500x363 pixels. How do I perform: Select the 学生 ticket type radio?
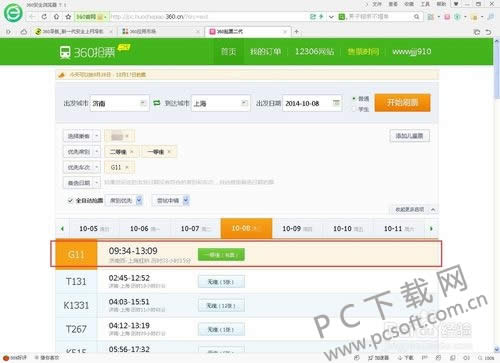pyautogui.click(x=354, y=109)
